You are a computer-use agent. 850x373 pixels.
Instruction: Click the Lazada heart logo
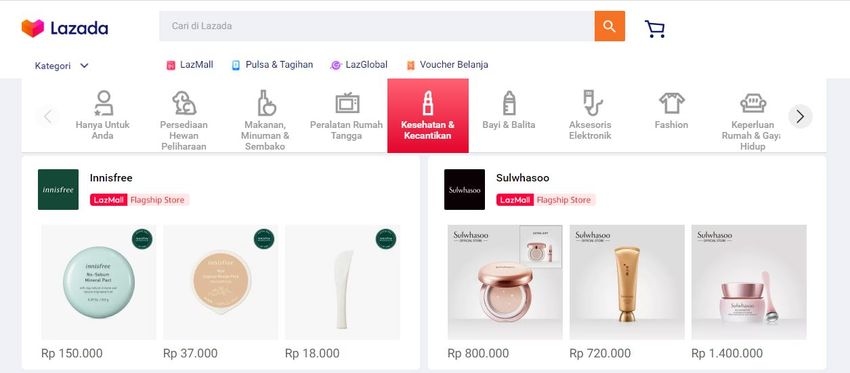pyautogui.click(x=33, y=28)
